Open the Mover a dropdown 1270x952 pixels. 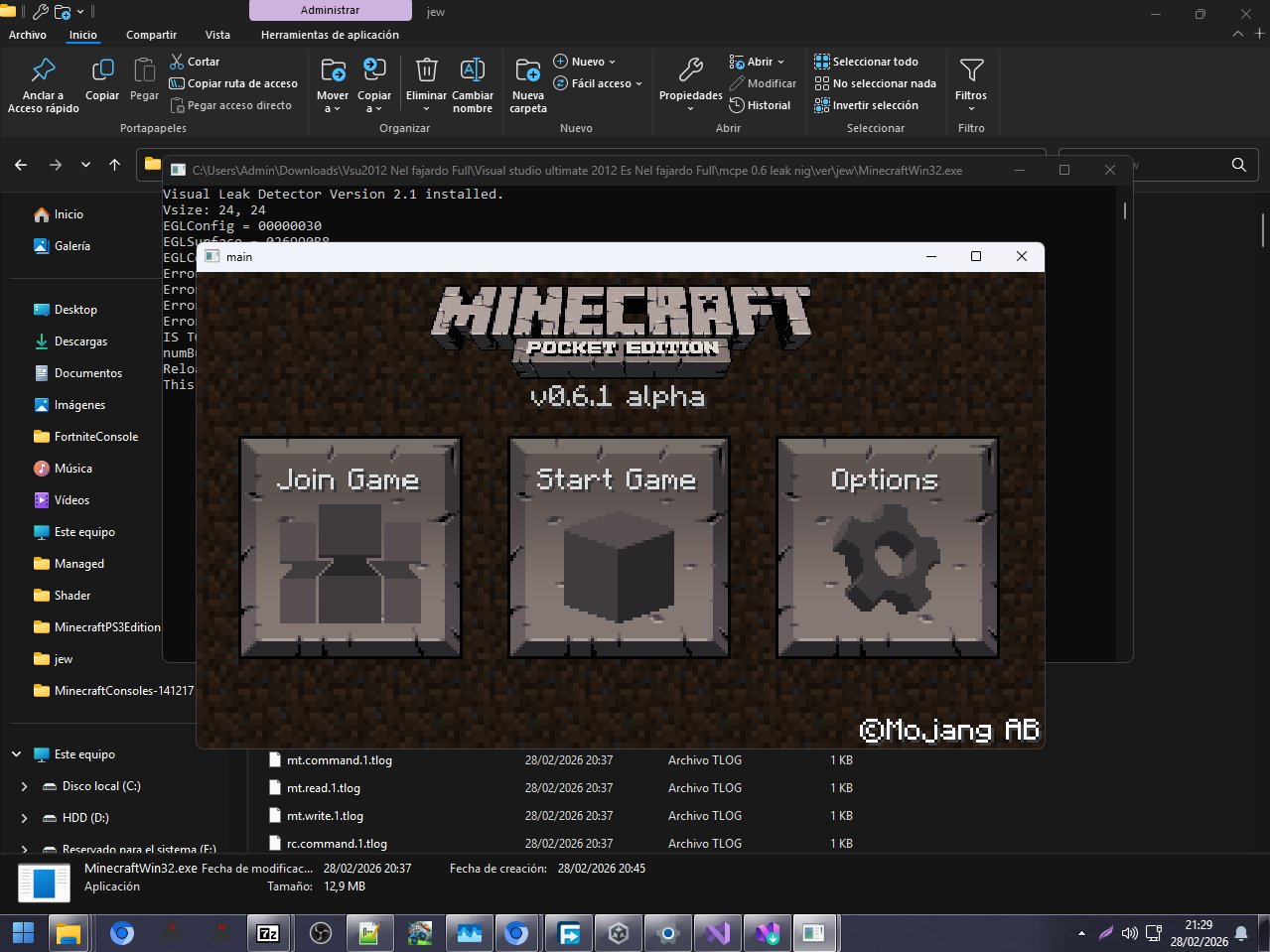coord(333,84)
